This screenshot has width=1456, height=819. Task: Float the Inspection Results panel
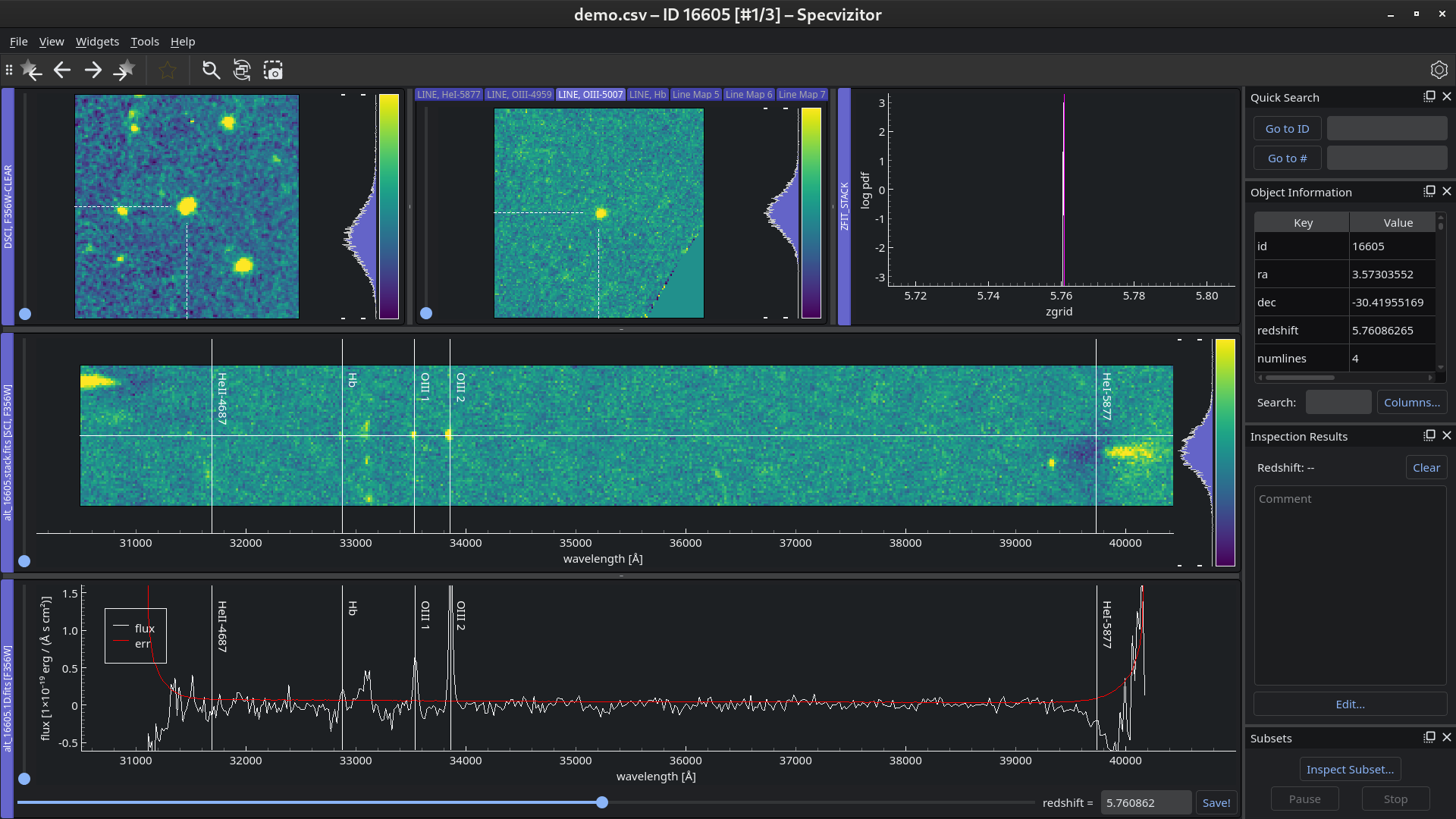click(1429, 435)
